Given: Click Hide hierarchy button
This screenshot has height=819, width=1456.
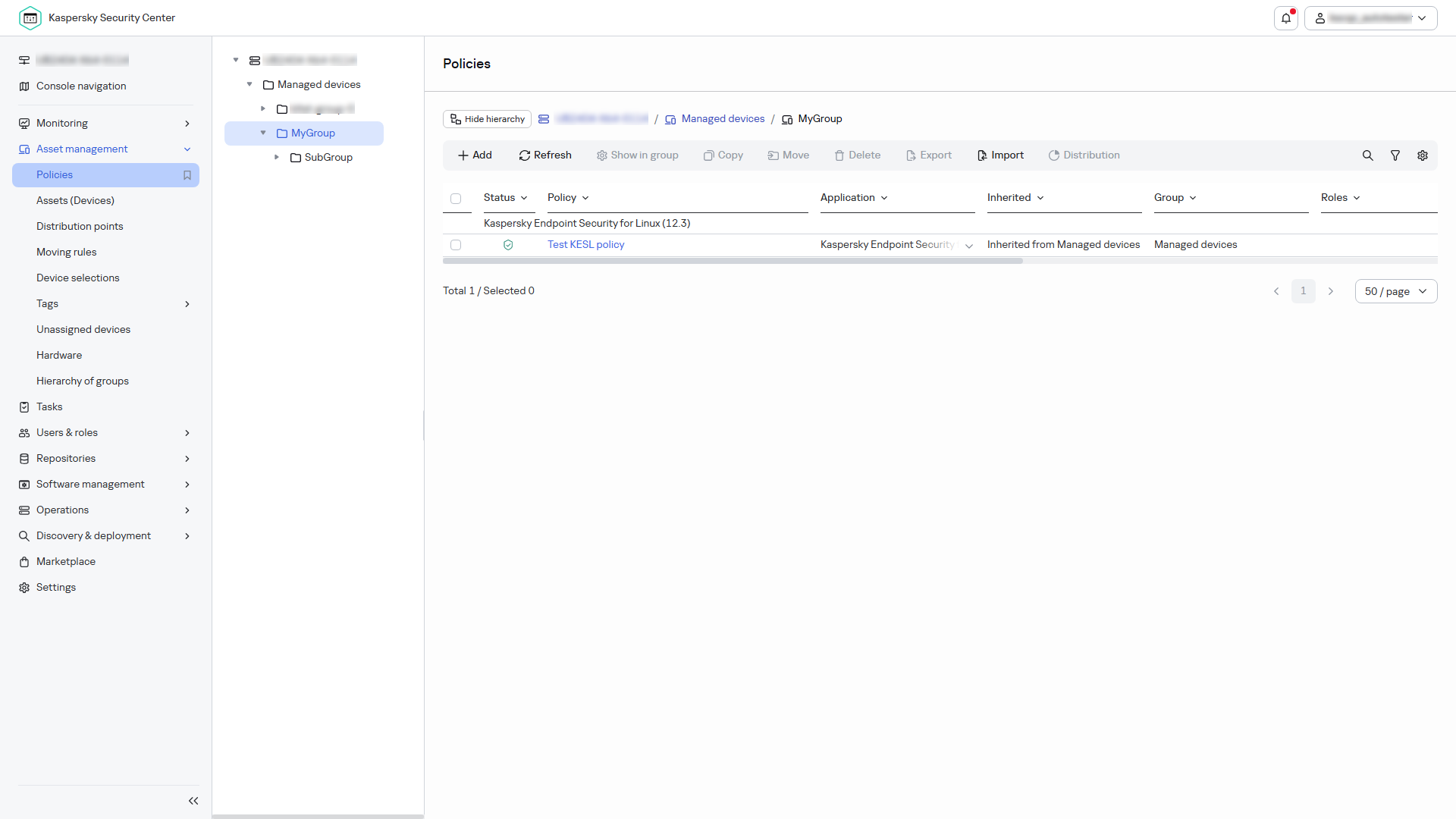Looking at the screenshot, I should [487, 119].
